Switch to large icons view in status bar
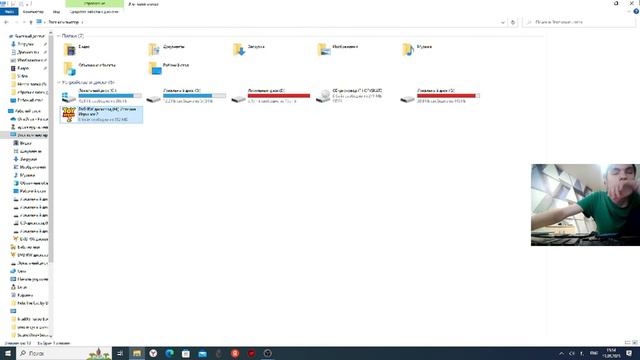The height and width of the screenshot is (360, 640). coord(635,343)
